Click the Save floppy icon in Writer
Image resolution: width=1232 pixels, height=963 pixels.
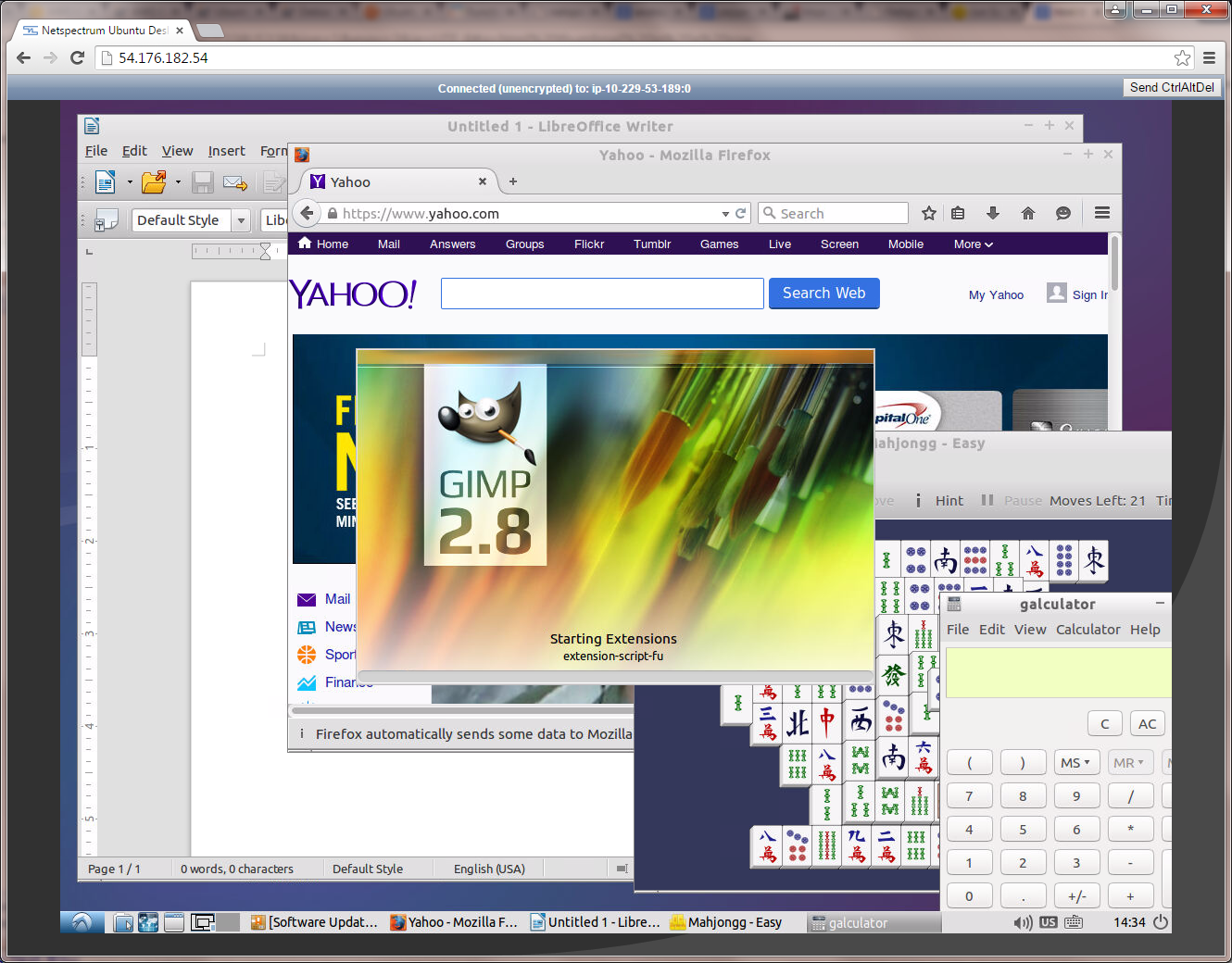(203, 182)
